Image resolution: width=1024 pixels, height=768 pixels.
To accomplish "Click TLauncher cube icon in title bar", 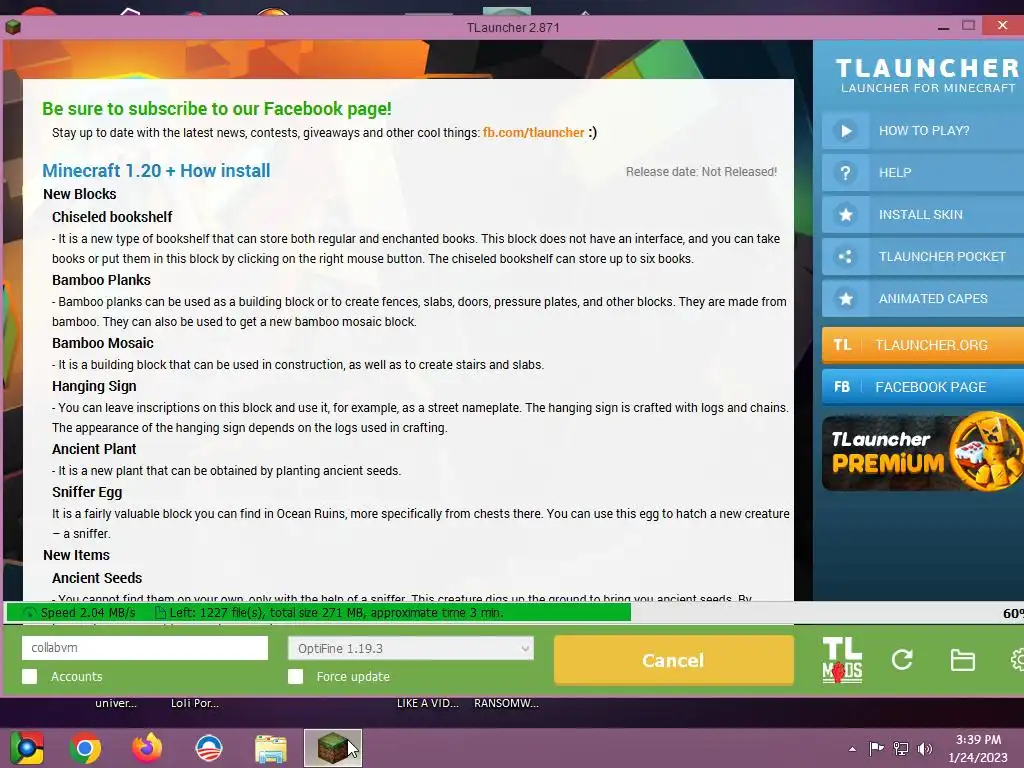I will coord(12,27).
